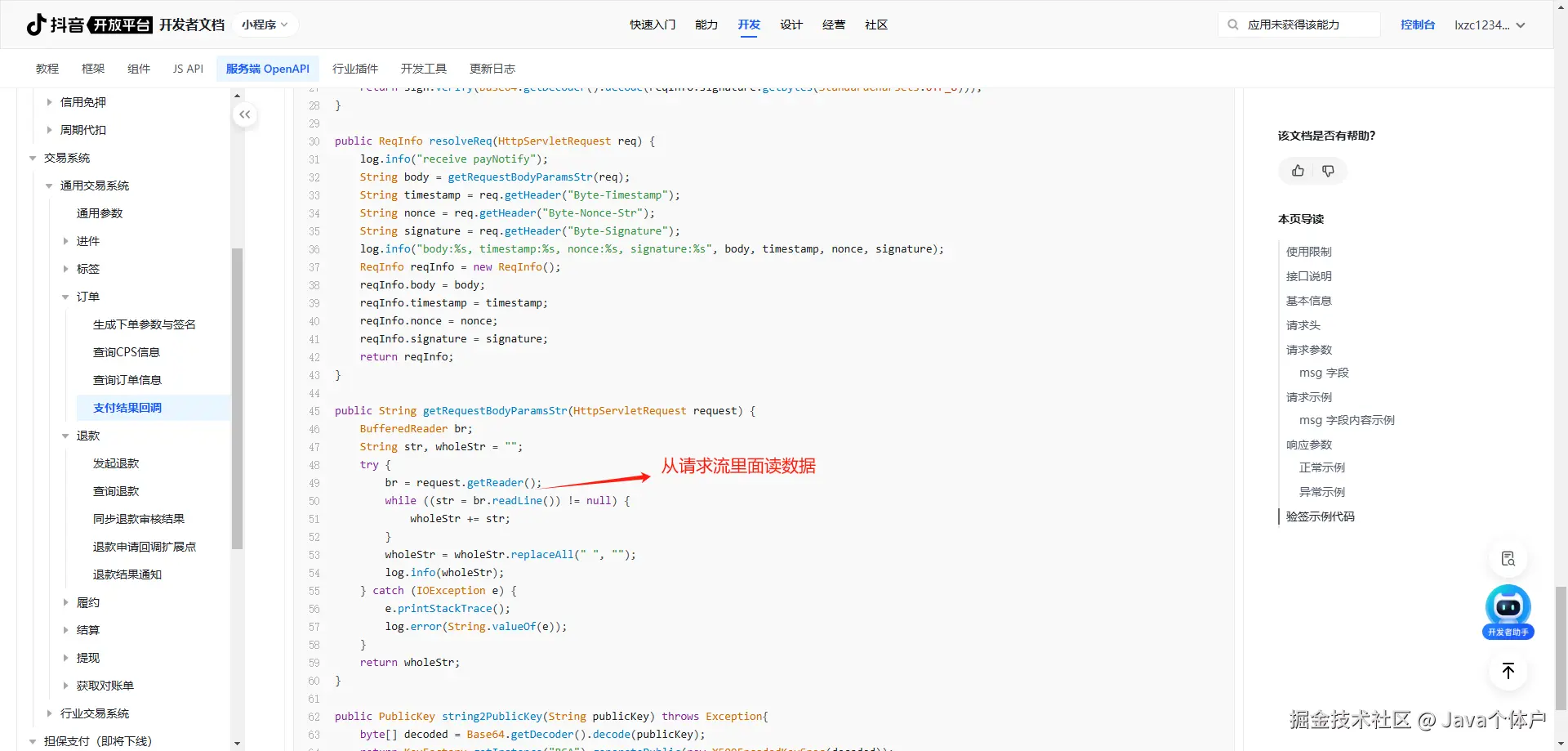The image size is (1568, 751).
Task: Jump to 请求参数 section
Action: (1309, 350)
